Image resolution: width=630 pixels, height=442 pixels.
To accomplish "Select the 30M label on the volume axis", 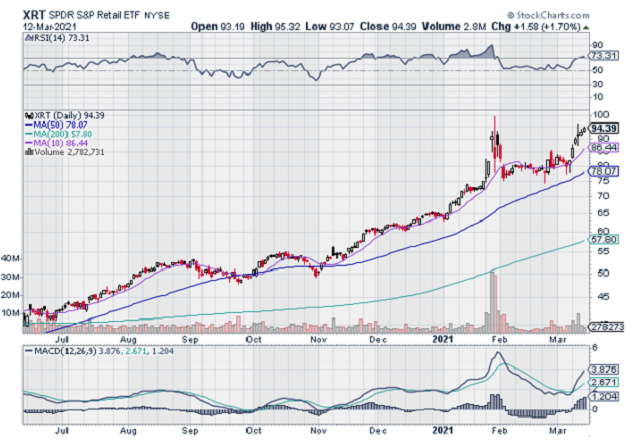I will 10,277.
